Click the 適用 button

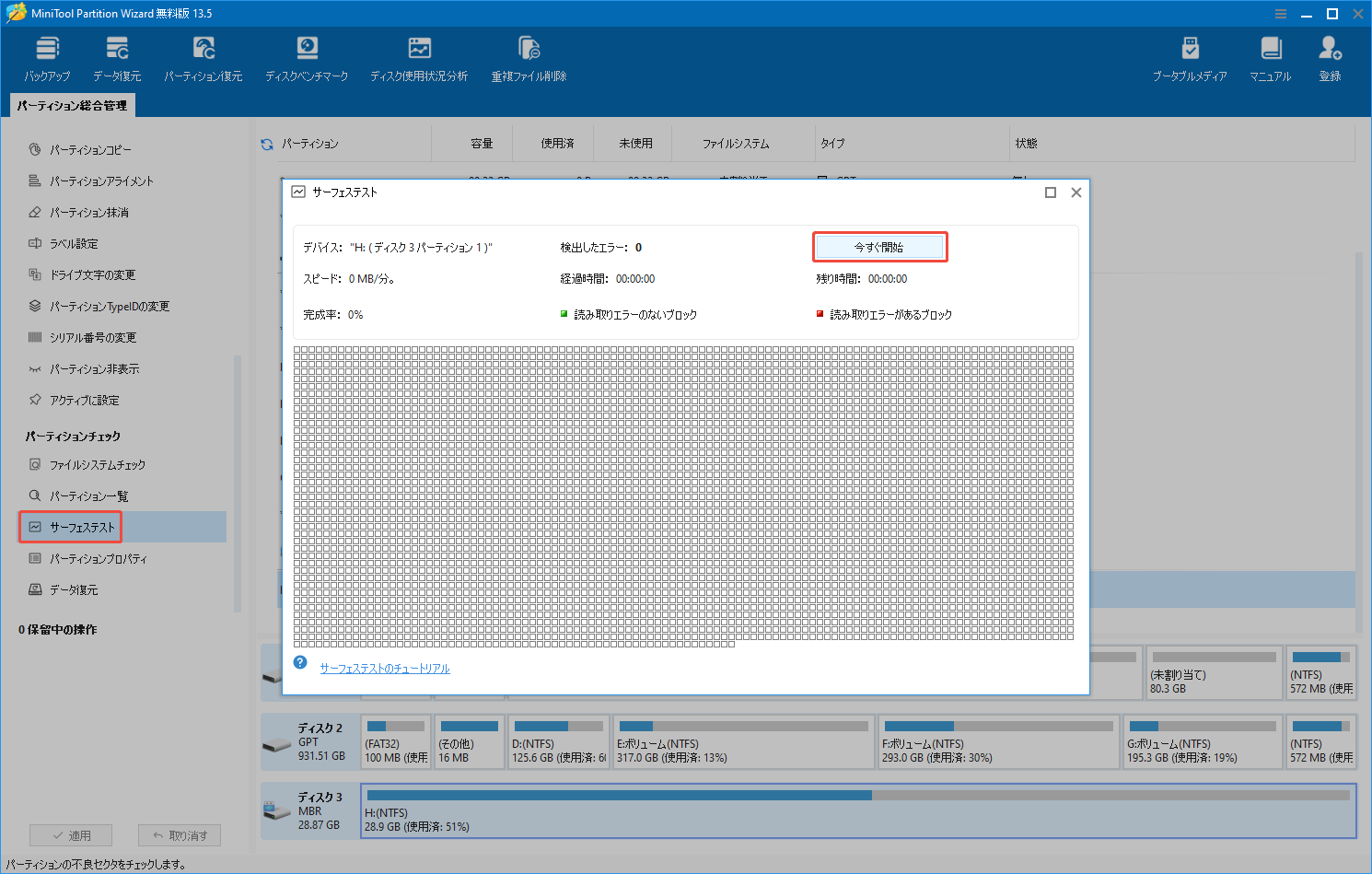71,834
